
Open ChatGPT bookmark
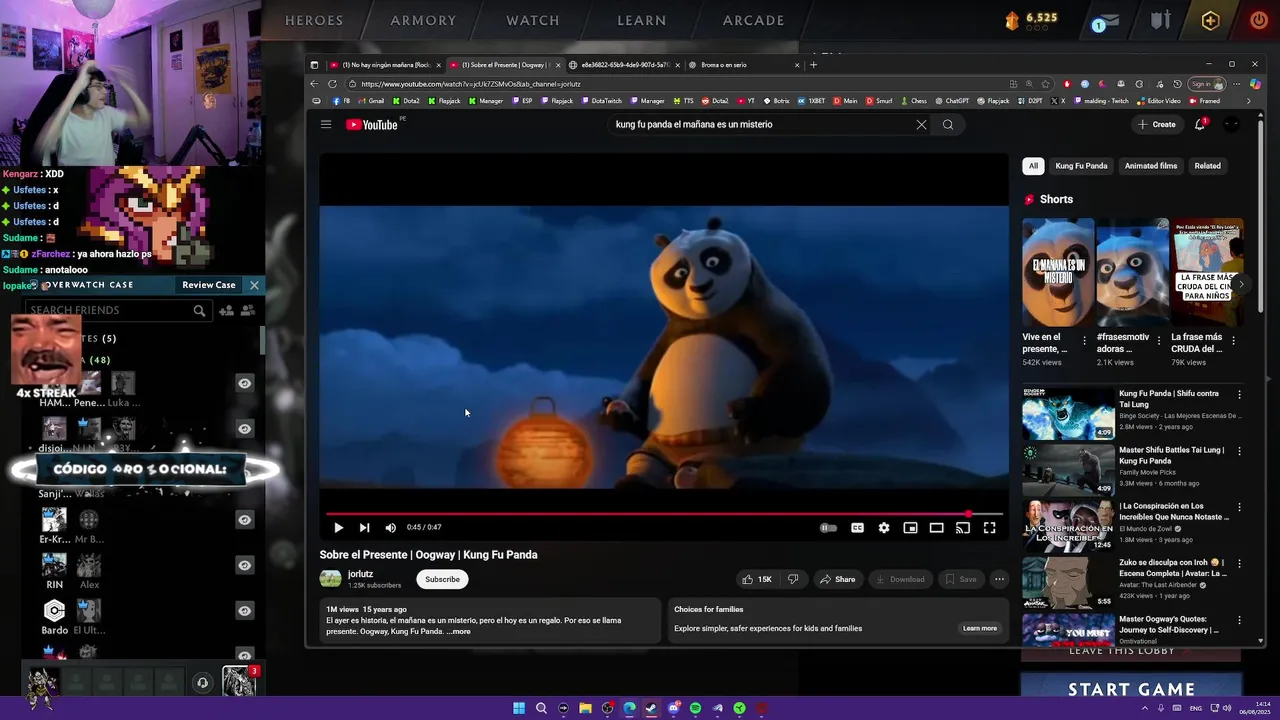(x=952, y=101)
